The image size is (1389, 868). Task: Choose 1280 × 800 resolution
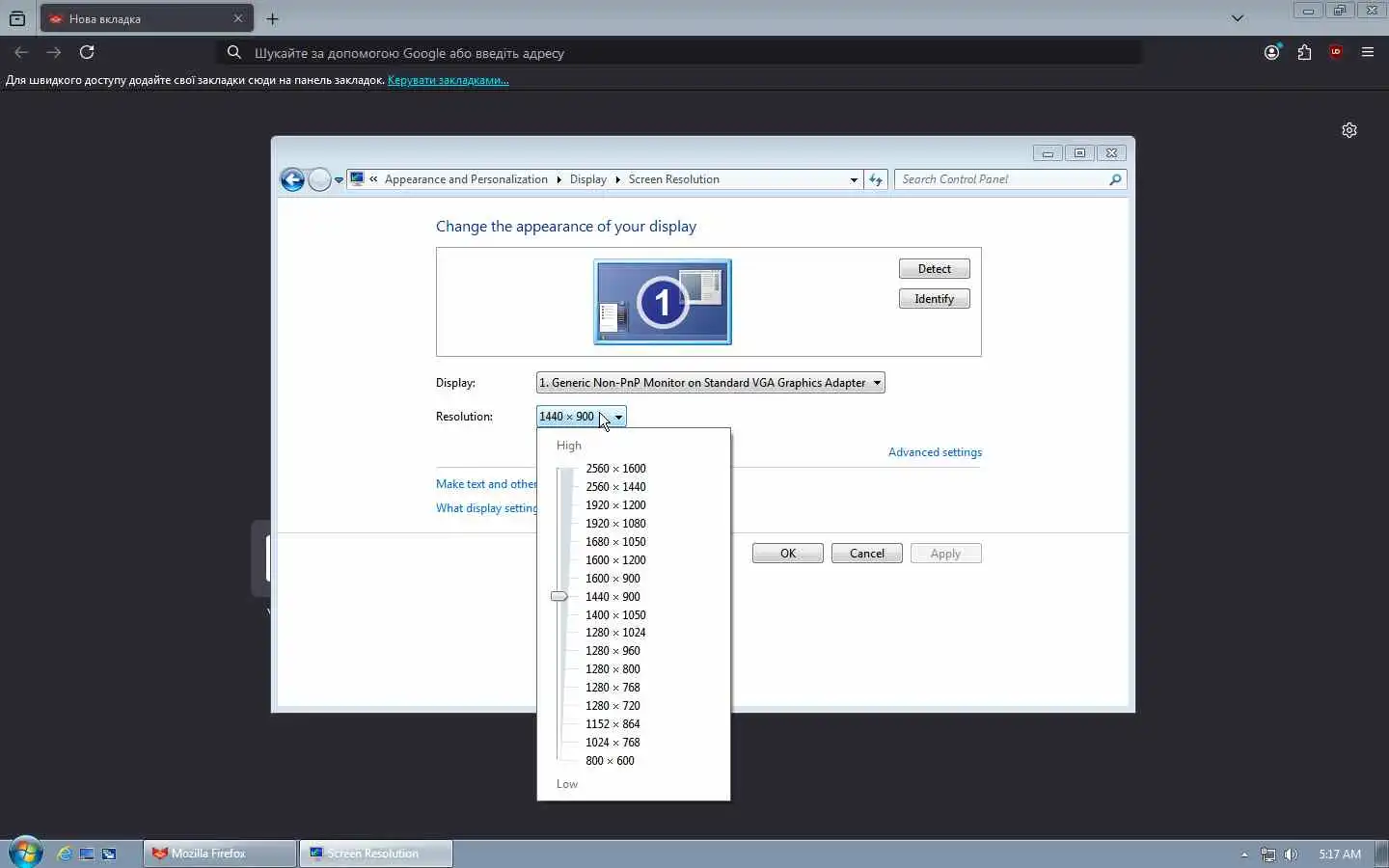point(613,669)
